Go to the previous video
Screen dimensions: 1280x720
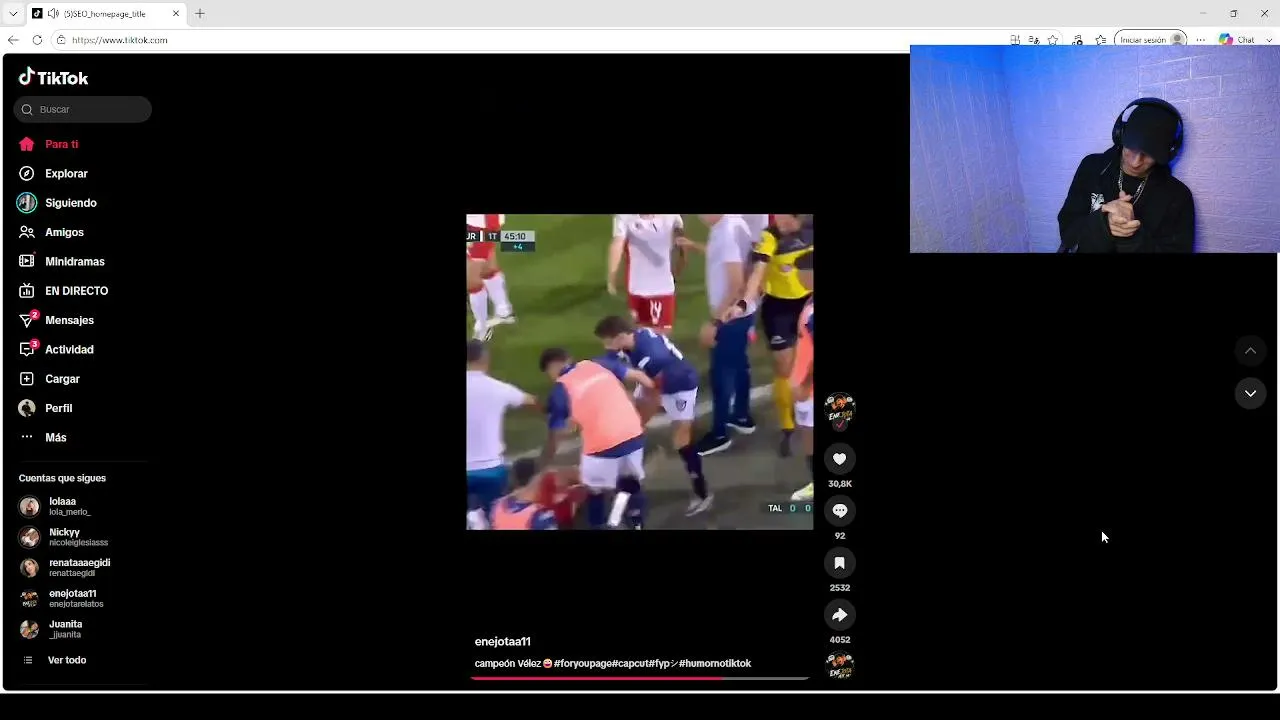click(1250, 350)
